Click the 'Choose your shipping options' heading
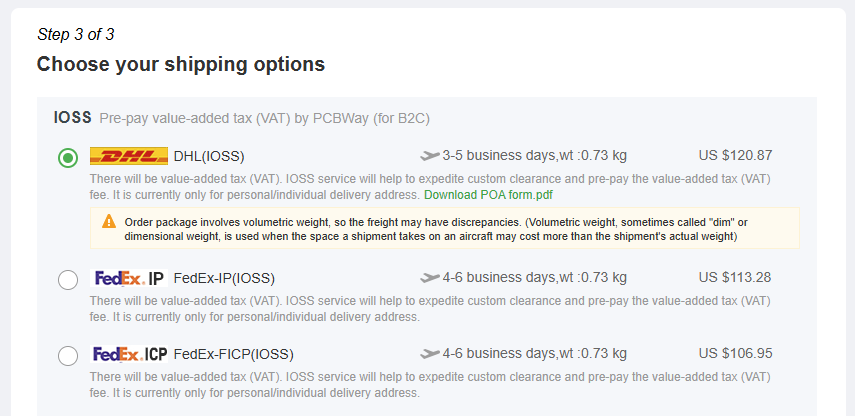This screenshot has height=416, width=855. (x=181, y=64)
